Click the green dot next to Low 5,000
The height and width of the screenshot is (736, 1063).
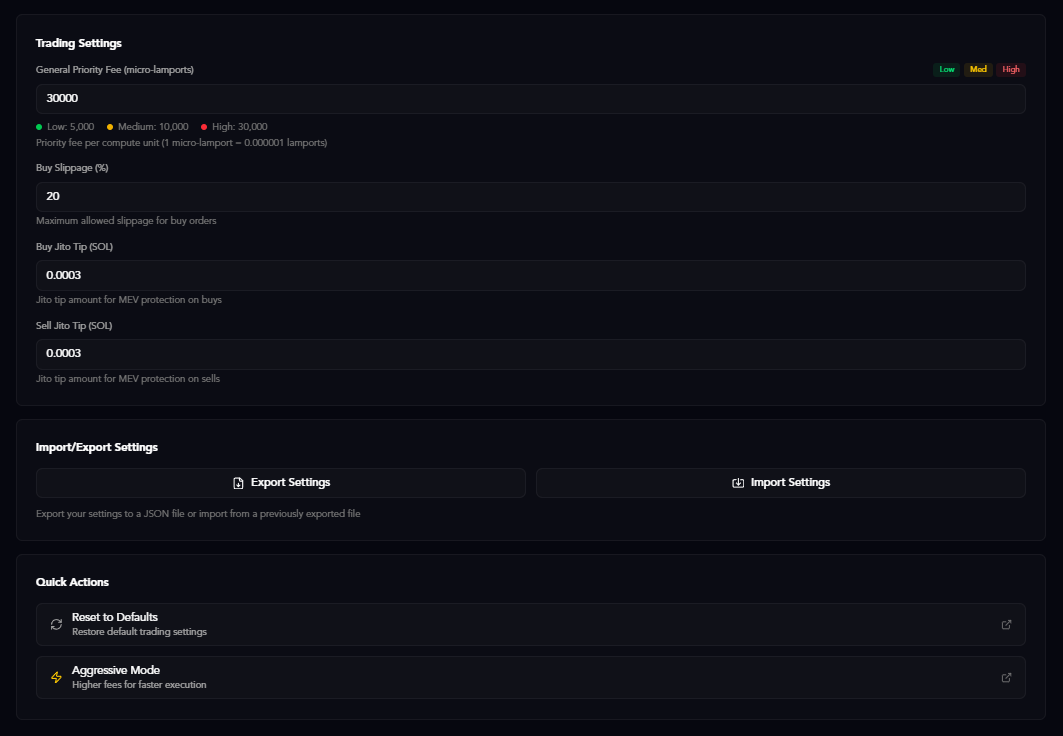tap(38, 127)
